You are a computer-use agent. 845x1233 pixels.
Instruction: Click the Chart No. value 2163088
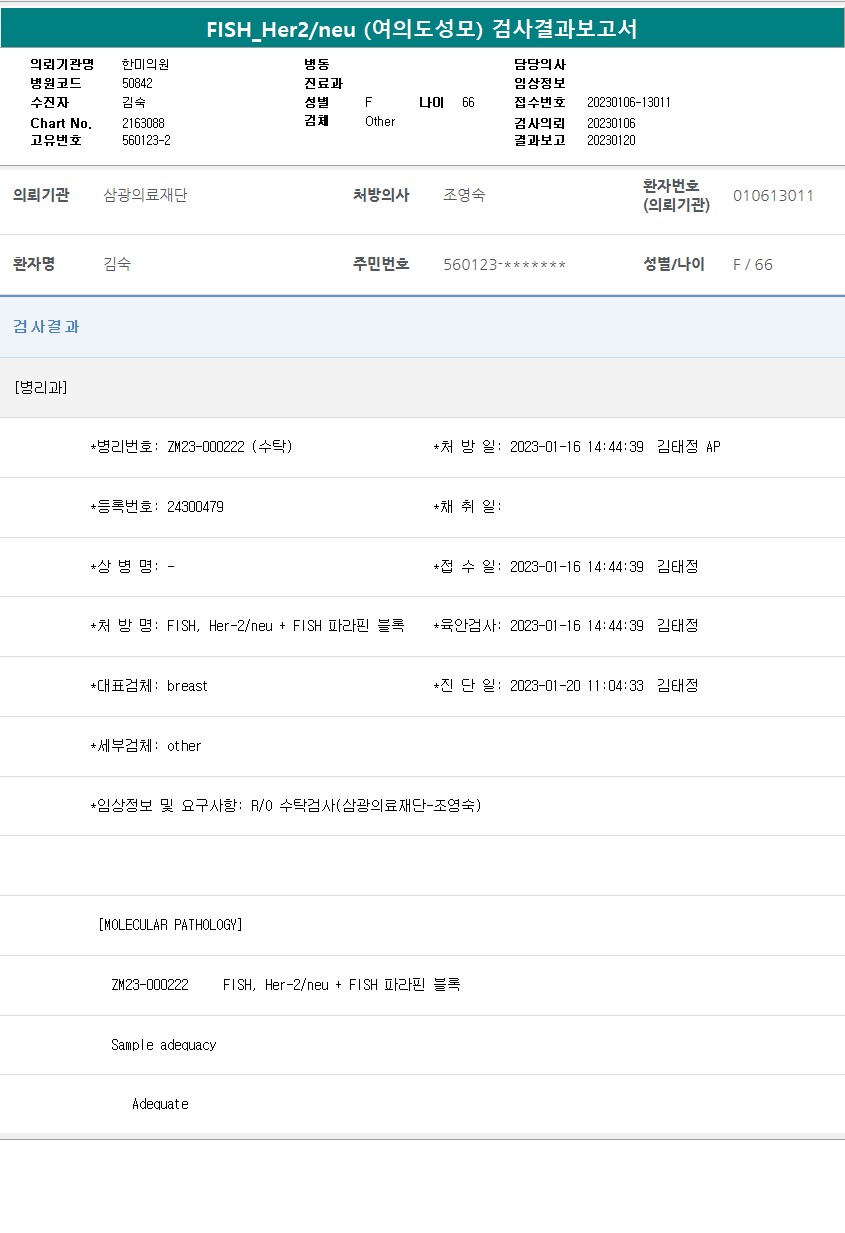[x=143, y=123]
